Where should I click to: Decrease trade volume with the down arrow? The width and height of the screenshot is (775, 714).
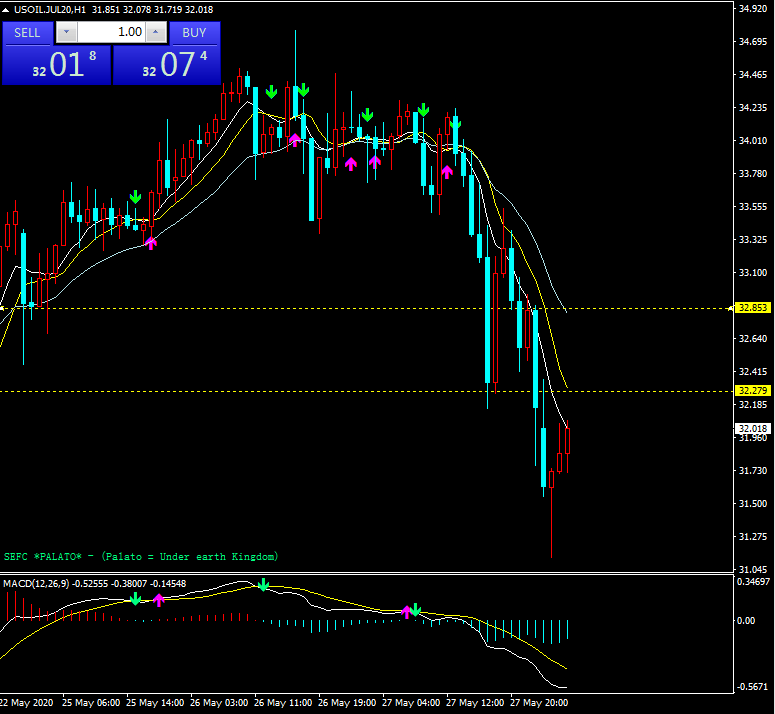(x=66, y=32)
